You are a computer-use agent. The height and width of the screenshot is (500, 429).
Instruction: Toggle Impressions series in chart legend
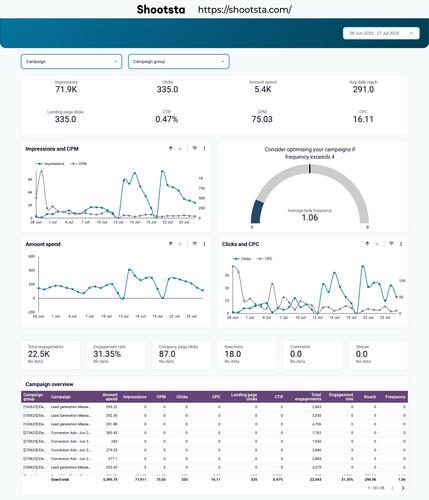[x=50, y=164]
